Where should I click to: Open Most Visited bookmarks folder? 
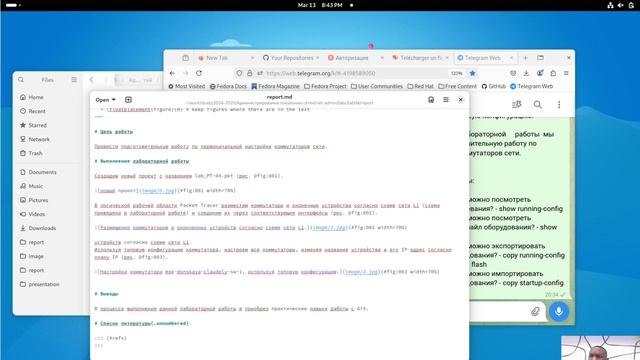(187, 86)
